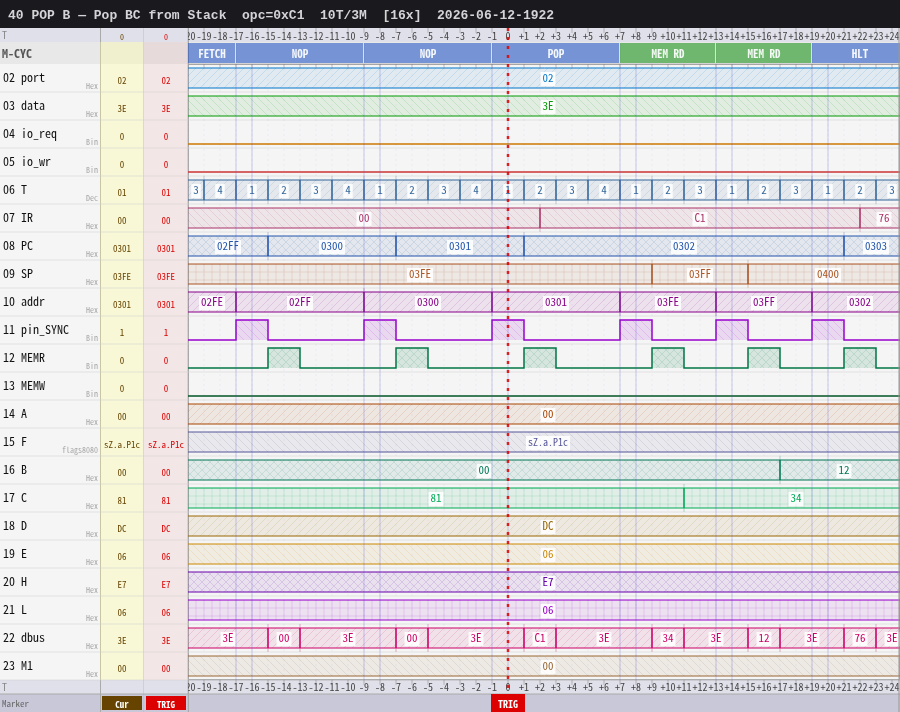Select the 03FF segment in the SP row
The image size is (900, 712).
point(700,274)
